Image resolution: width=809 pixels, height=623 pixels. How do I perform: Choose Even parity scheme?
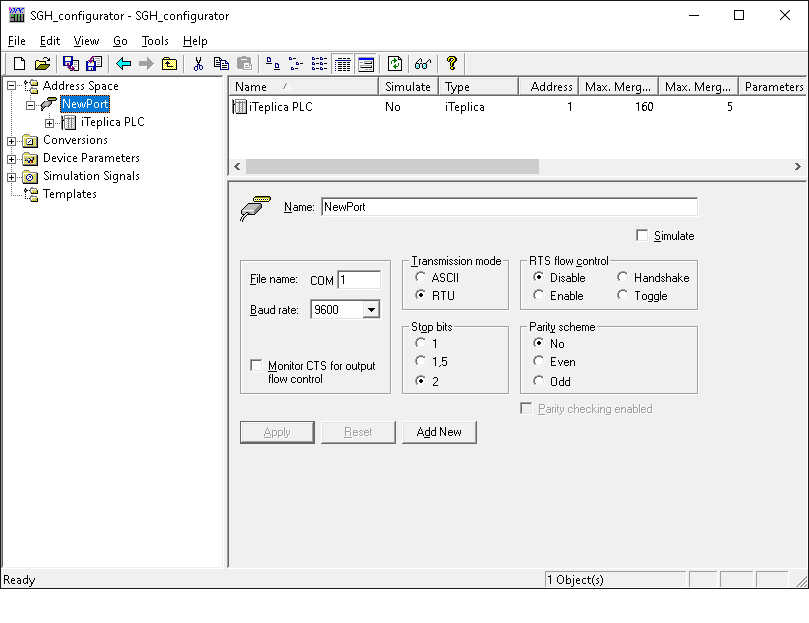click(539, 361)
